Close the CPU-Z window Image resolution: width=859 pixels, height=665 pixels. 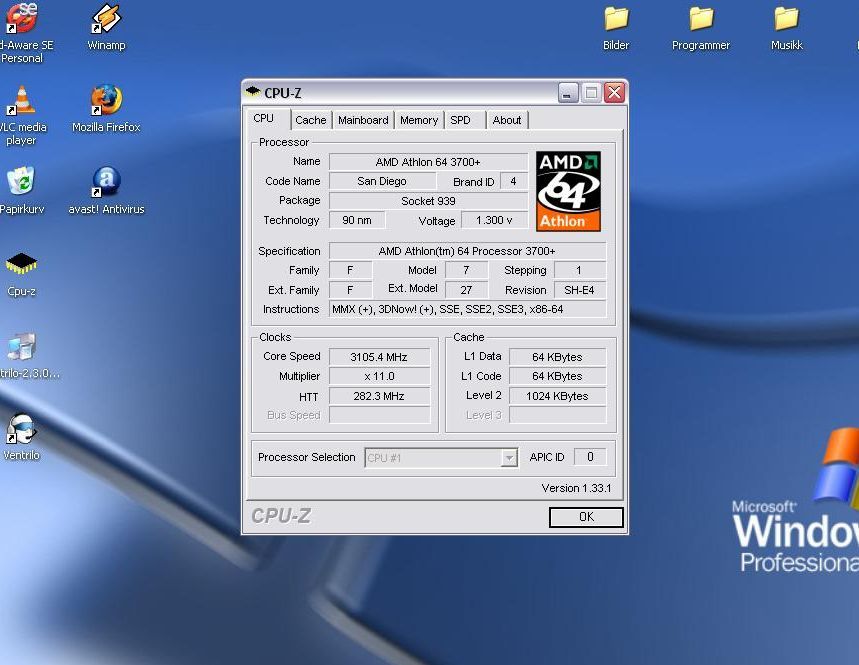615,93
